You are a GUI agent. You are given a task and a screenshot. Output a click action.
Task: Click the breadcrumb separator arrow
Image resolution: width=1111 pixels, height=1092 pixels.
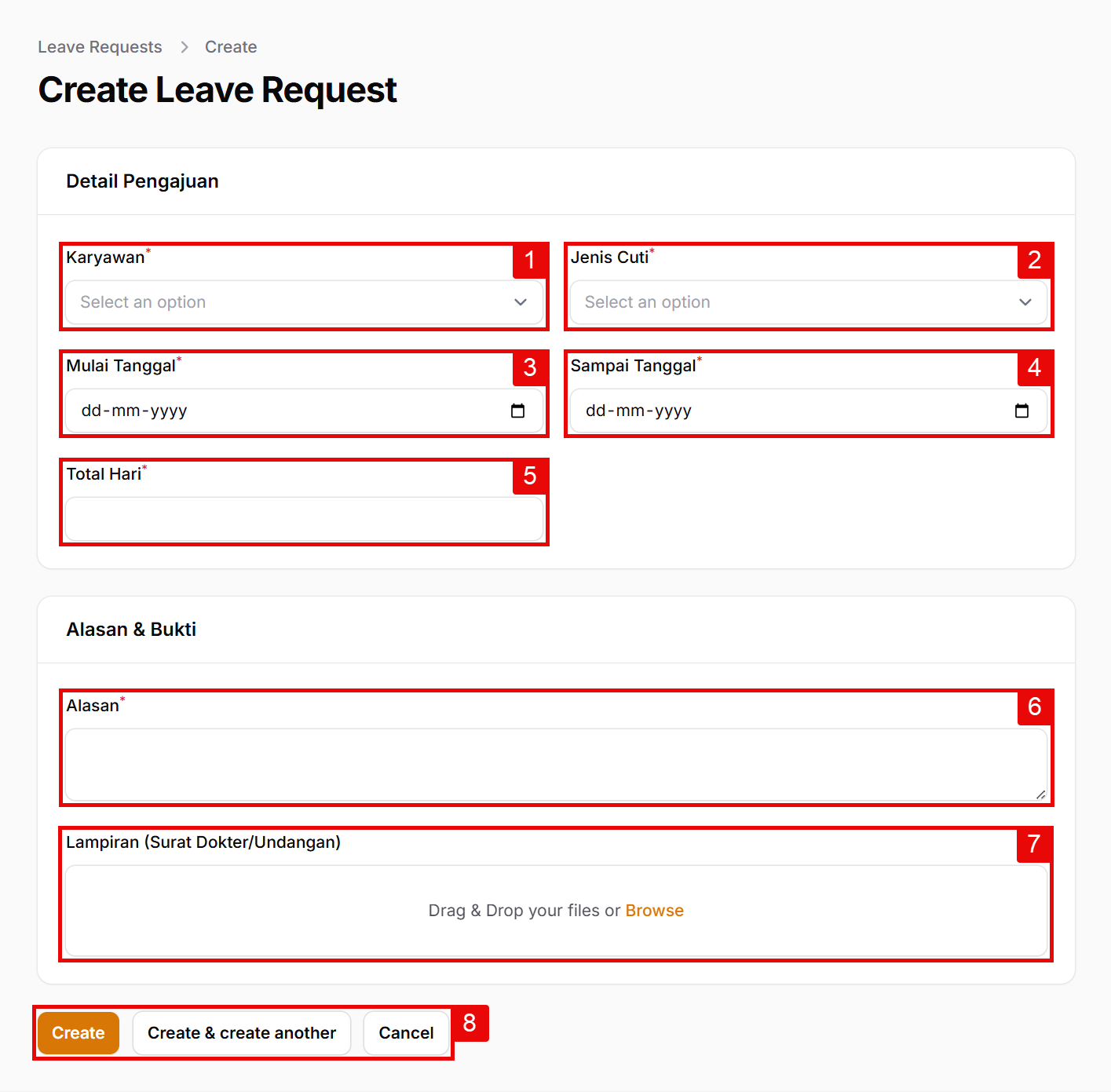(185, 47)
